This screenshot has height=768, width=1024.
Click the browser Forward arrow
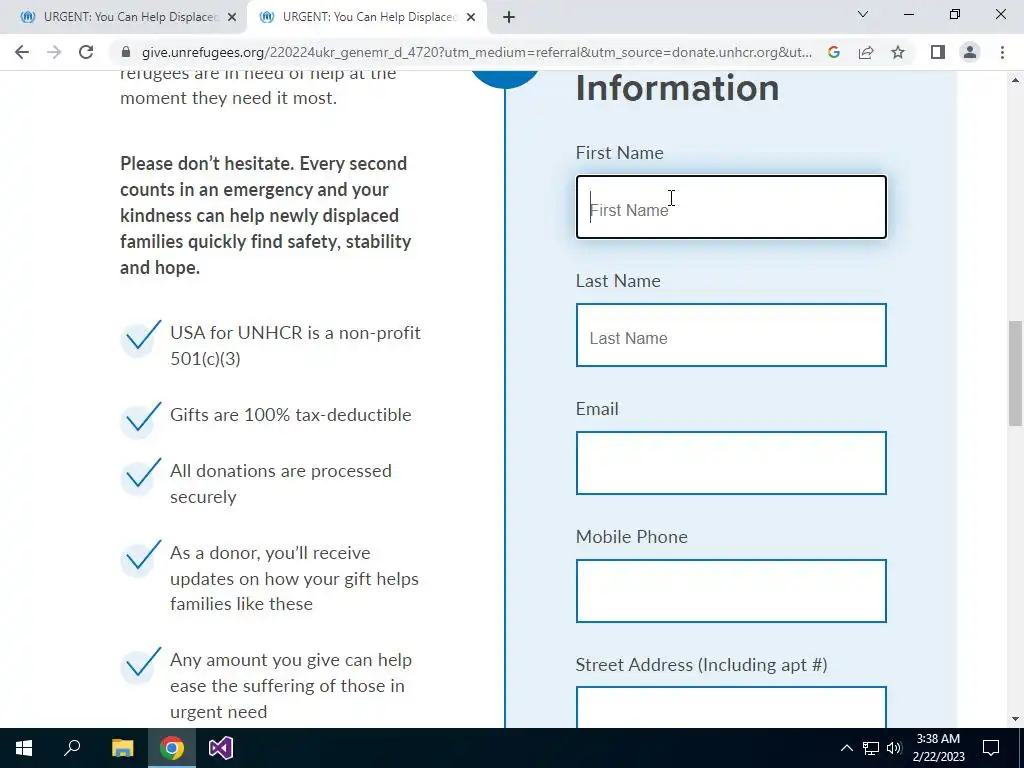(x=54, y=52)
